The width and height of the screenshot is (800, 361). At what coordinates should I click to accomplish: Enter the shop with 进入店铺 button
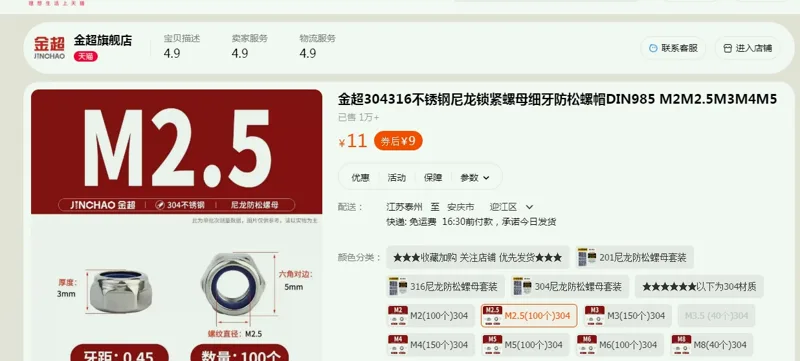pyautogui.click(x=747, y=48)
